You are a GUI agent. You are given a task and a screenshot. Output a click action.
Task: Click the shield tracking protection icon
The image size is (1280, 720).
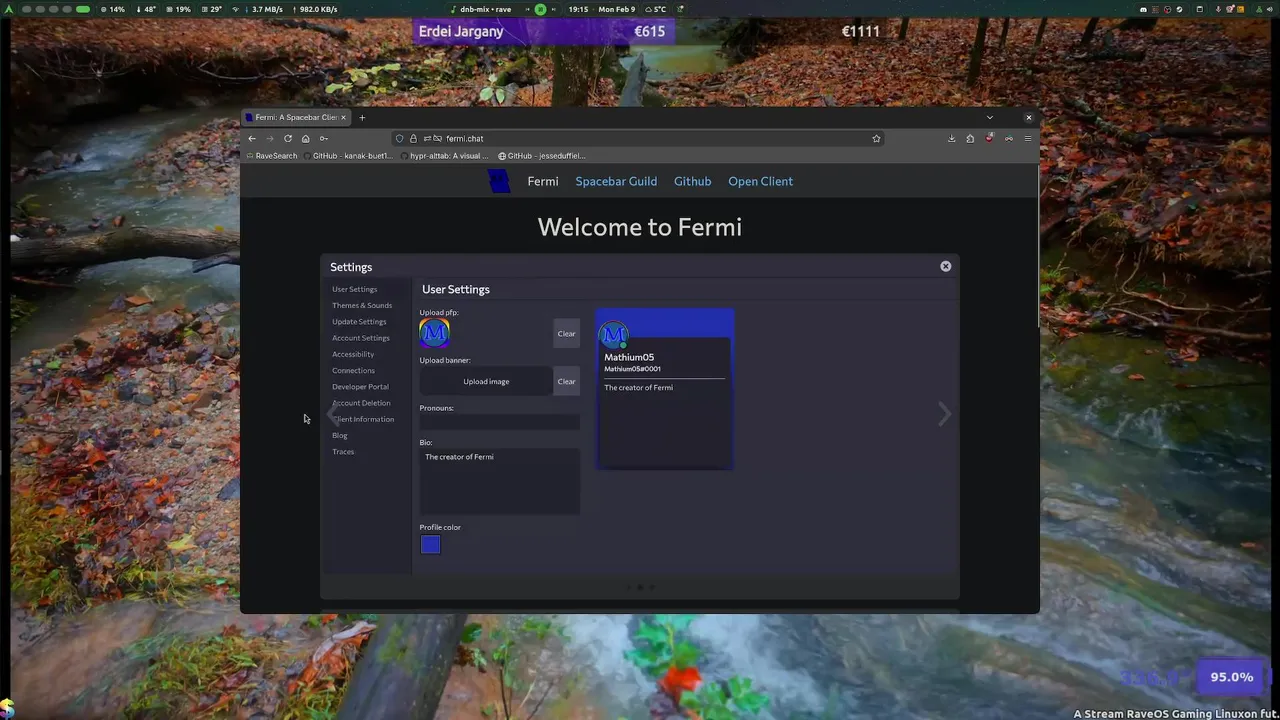tap(400, 138)
